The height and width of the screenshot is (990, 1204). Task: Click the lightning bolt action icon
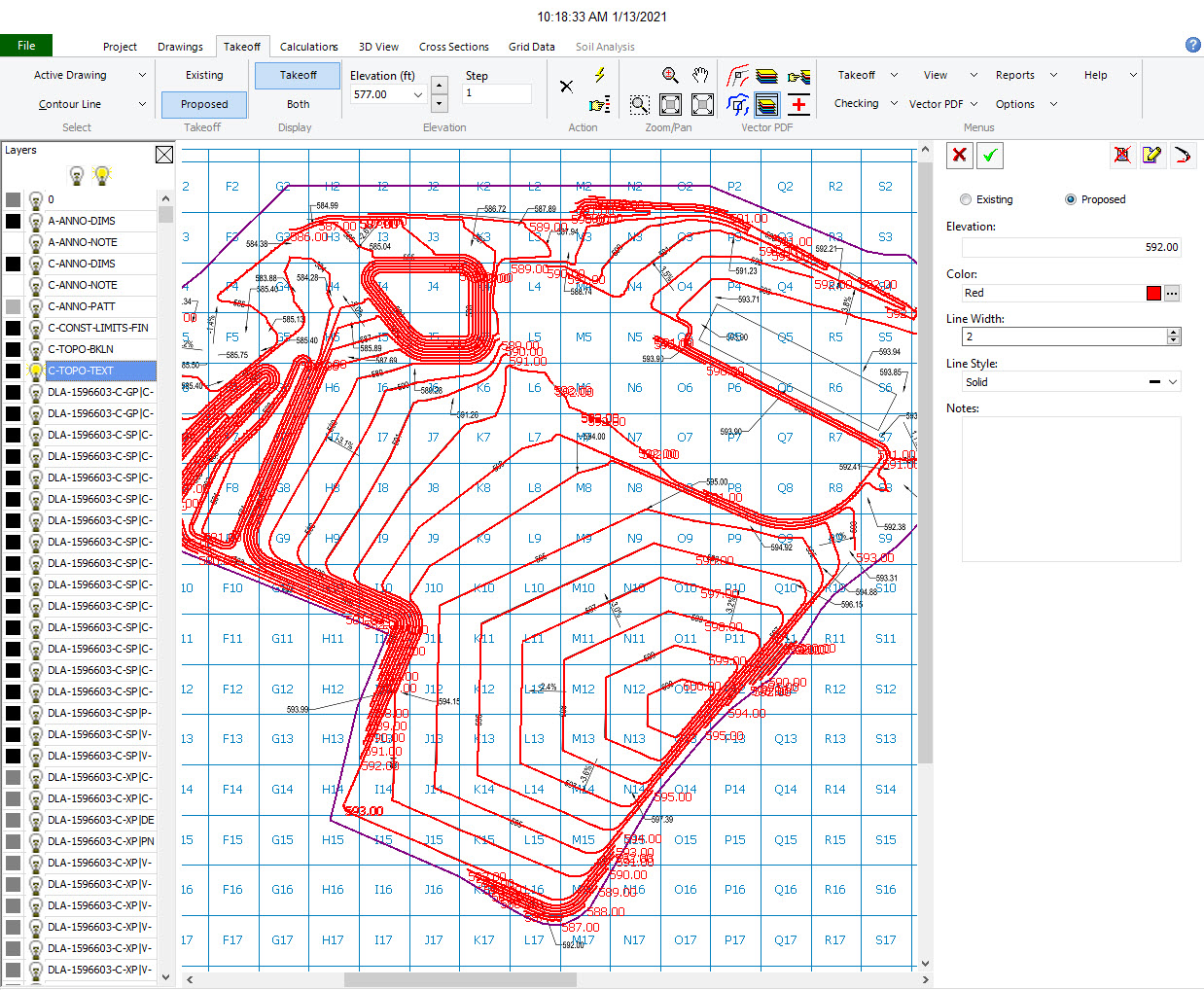tap(600, 75)
